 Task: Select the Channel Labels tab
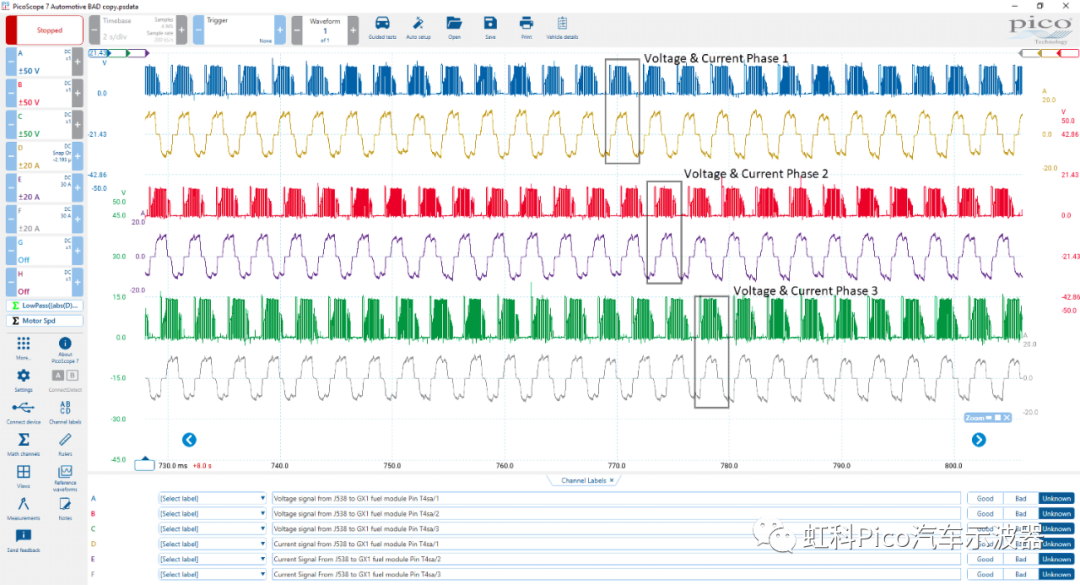click(x=584, y=481)
